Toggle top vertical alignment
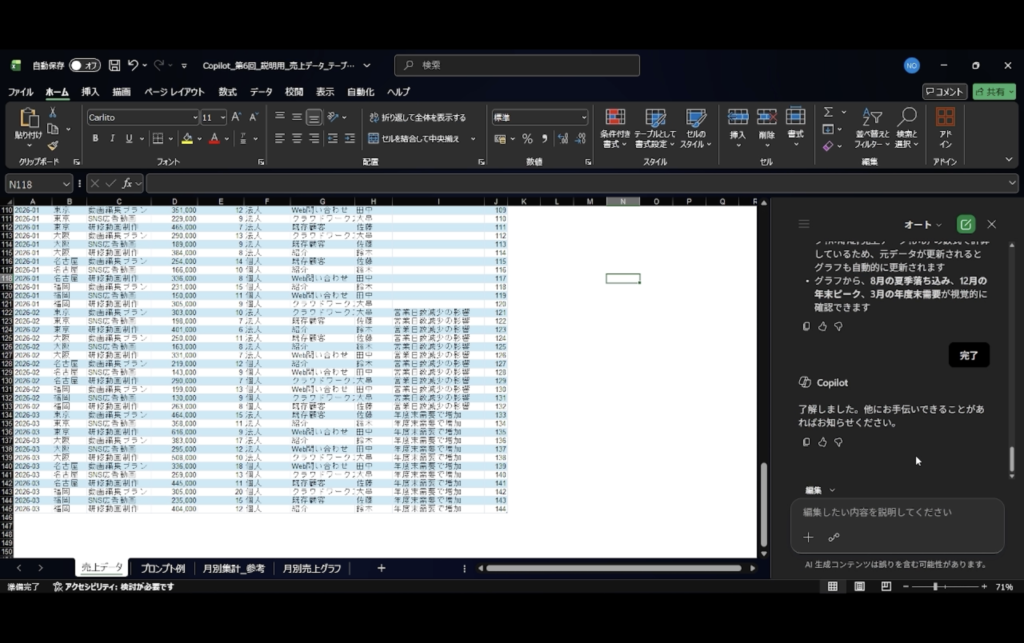 click(280, 117)
